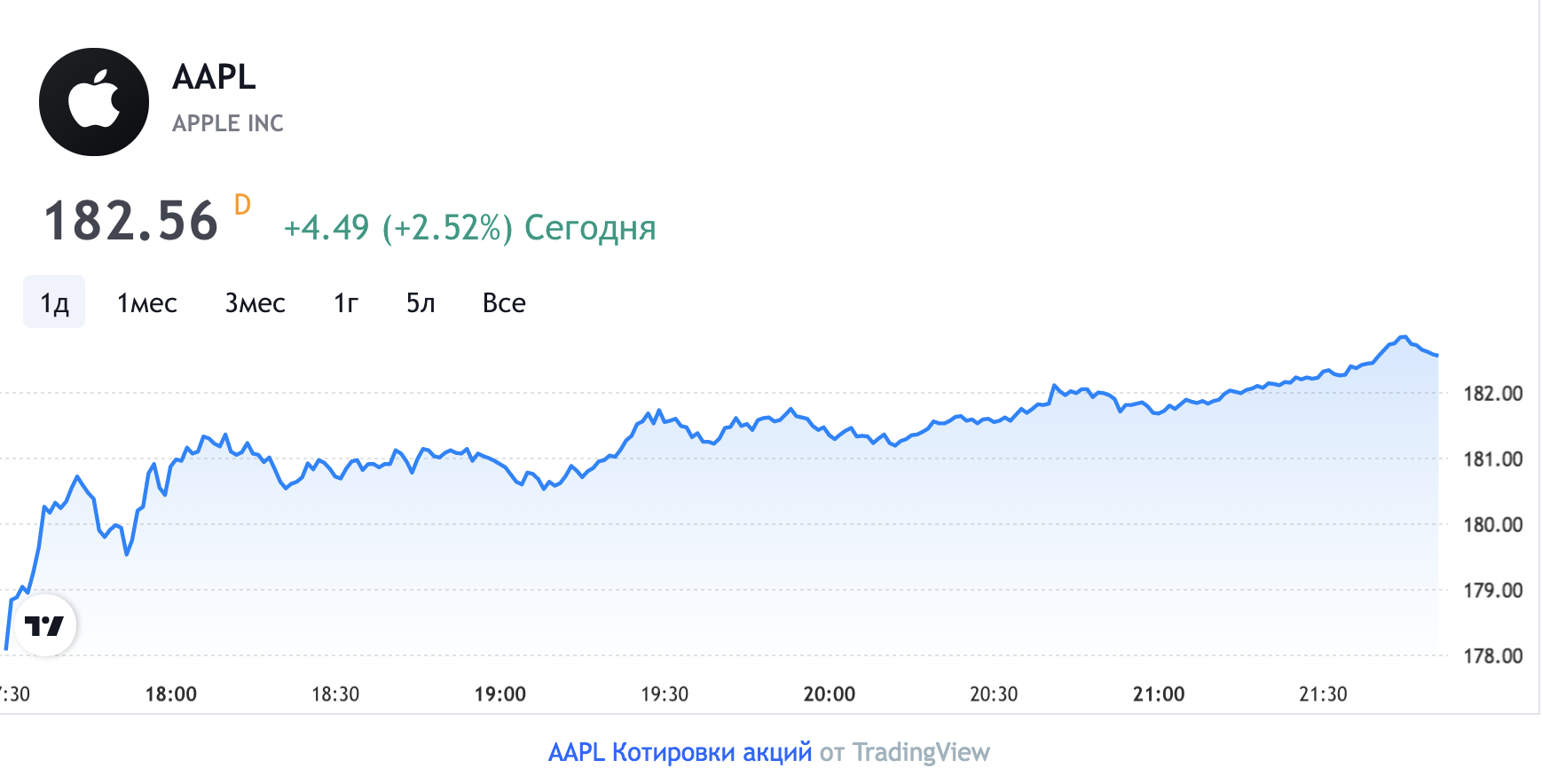
Task: Click the Apple logo icon
Action: (x=94, y=102)
